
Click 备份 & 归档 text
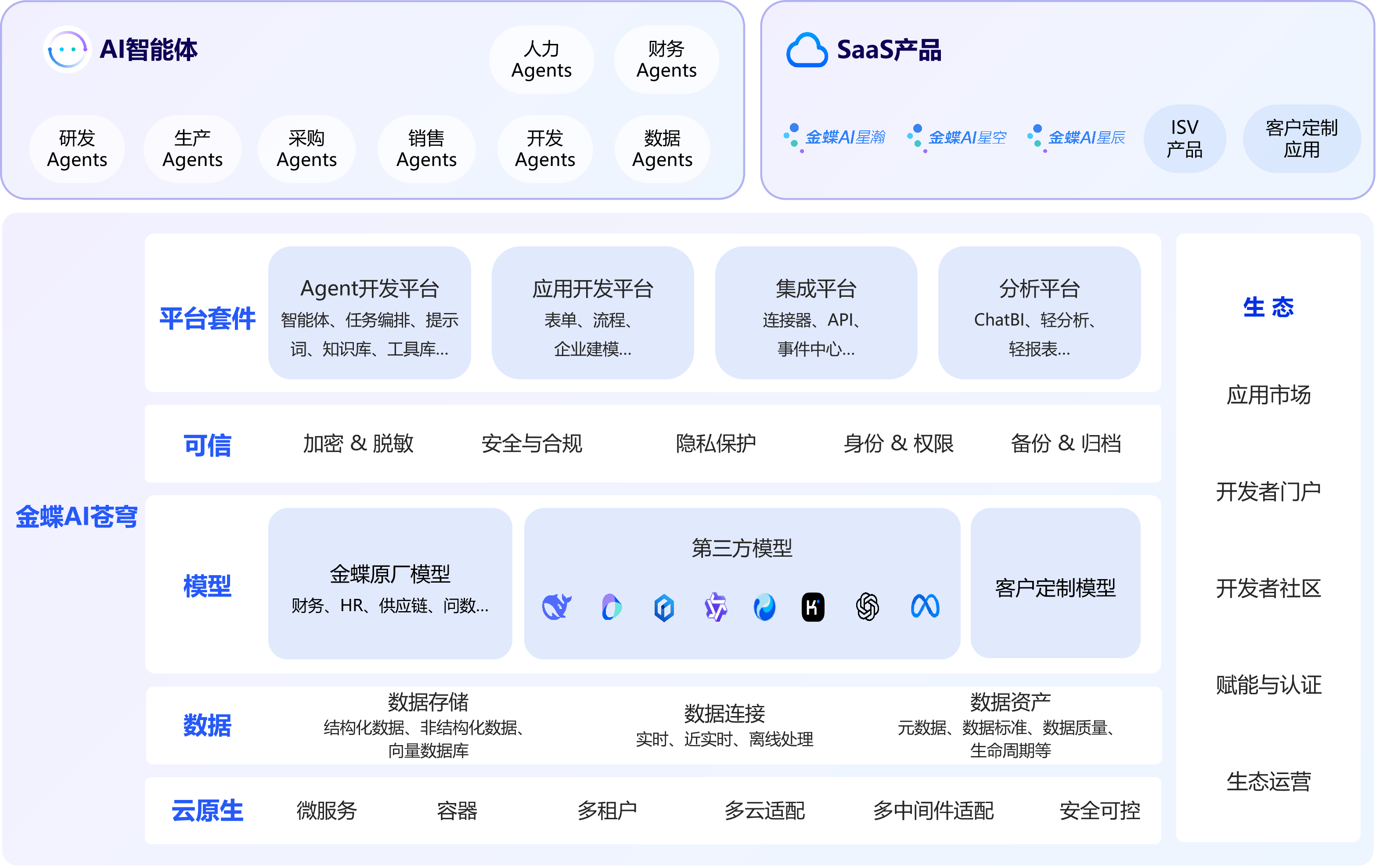(x=1066, y=443)
